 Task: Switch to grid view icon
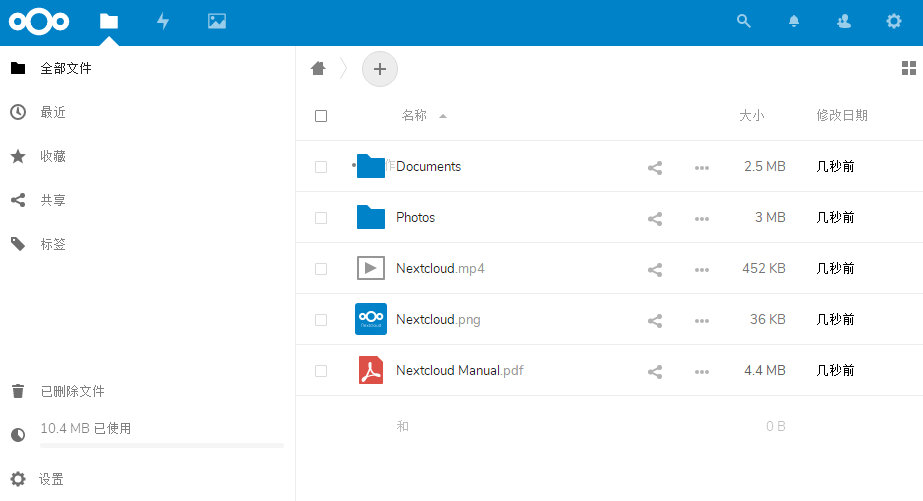click(909, 68)
